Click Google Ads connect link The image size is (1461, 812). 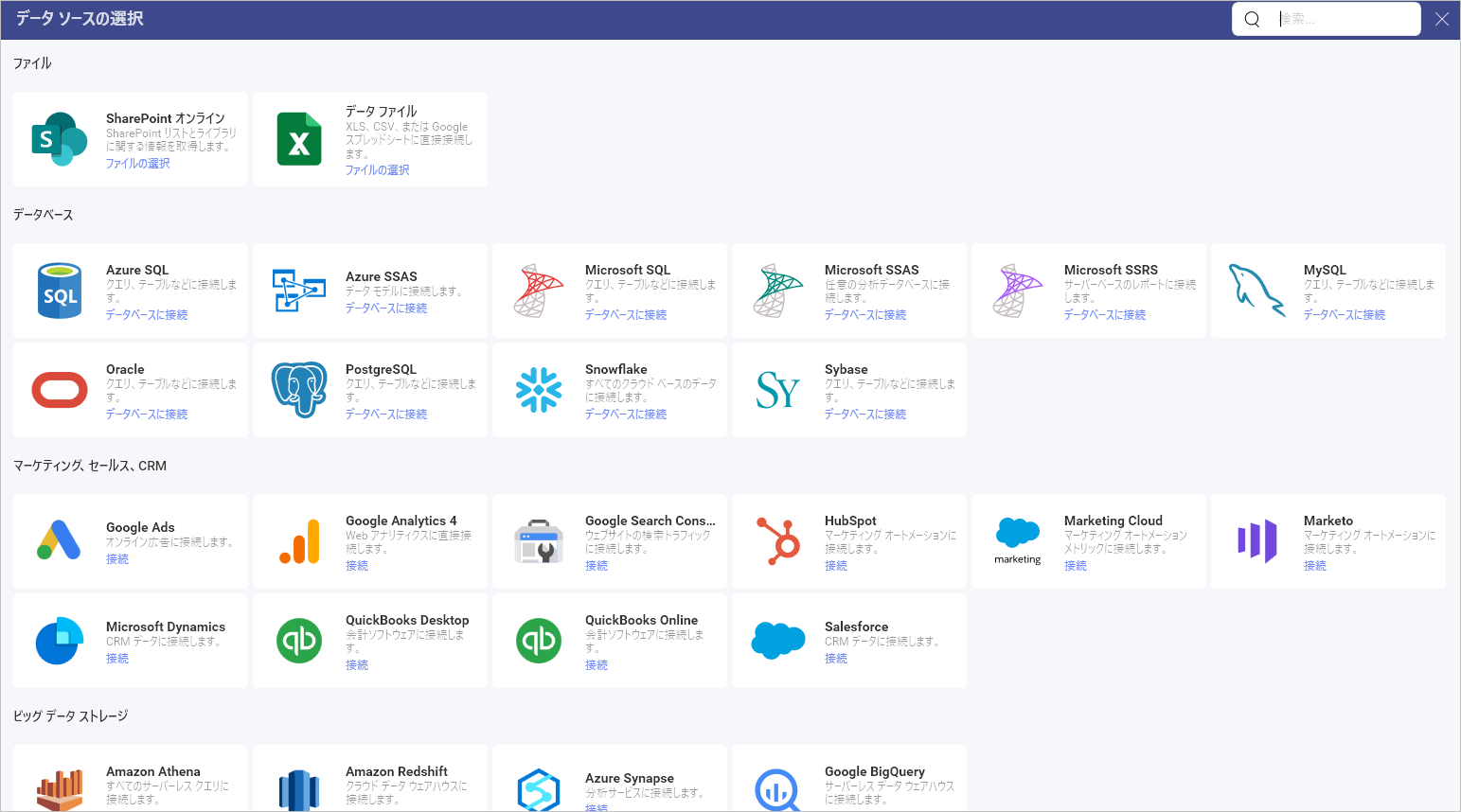click(x=117, y=559)
